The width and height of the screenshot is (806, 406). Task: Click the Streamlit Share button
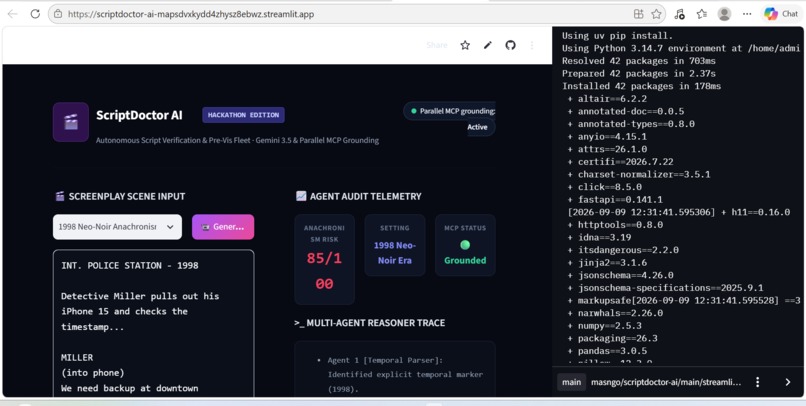tap(437, 45)
